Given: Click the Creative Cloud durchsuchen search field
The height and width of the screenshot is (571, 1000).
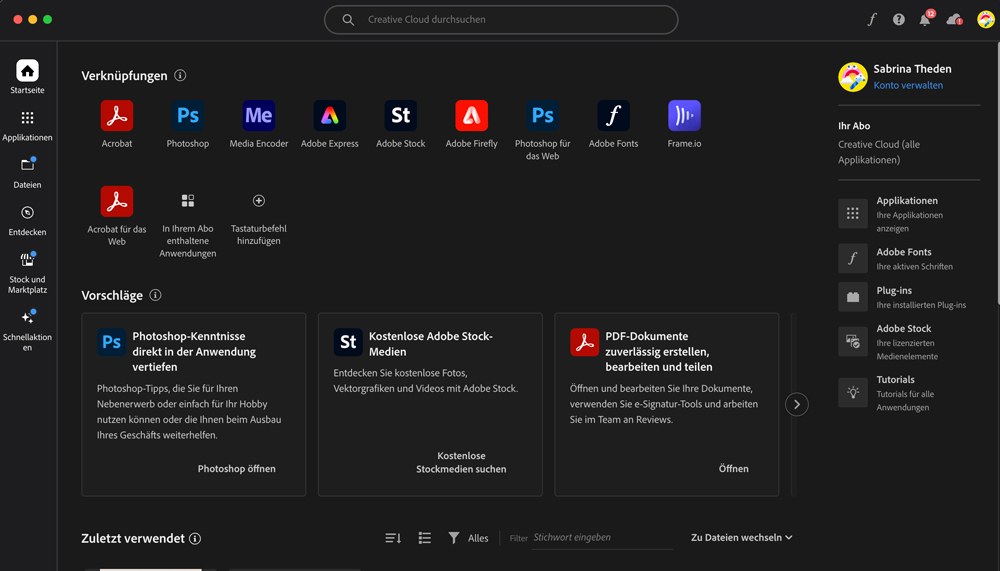Looking at the screenshot, I should 500,20.
